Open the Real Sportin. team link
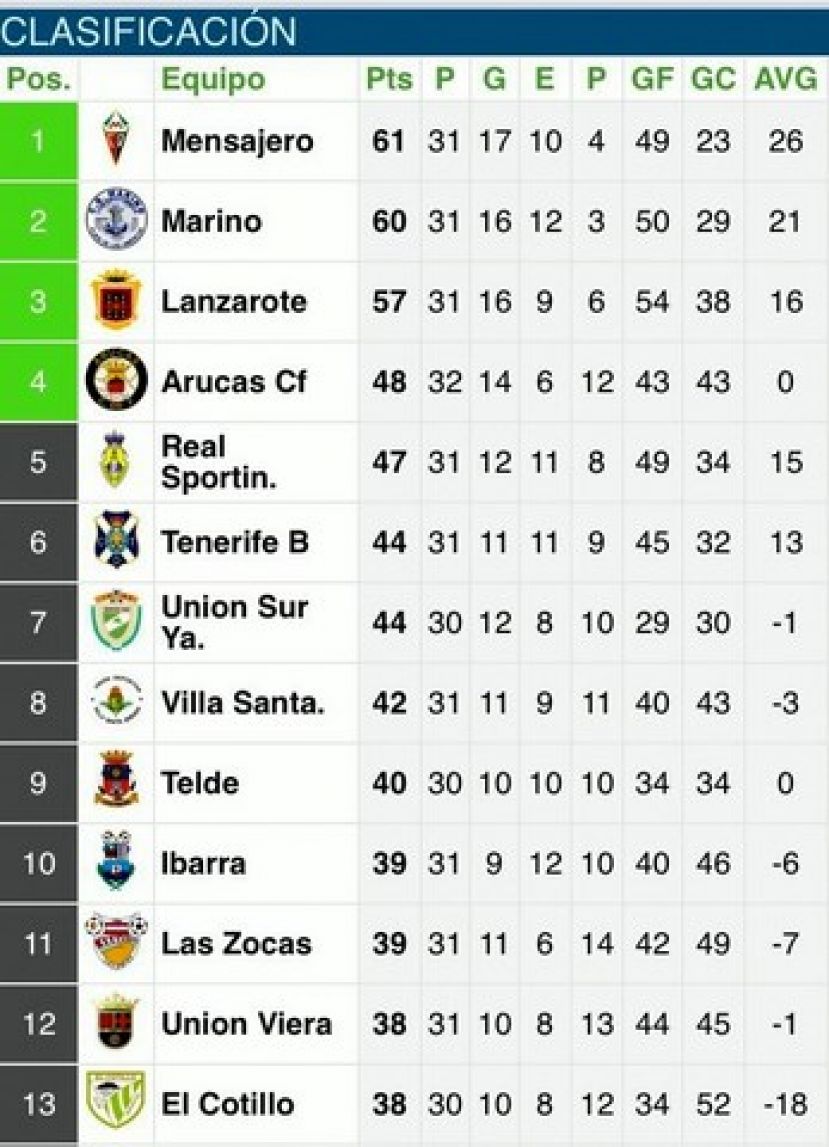 coord(219,462)
